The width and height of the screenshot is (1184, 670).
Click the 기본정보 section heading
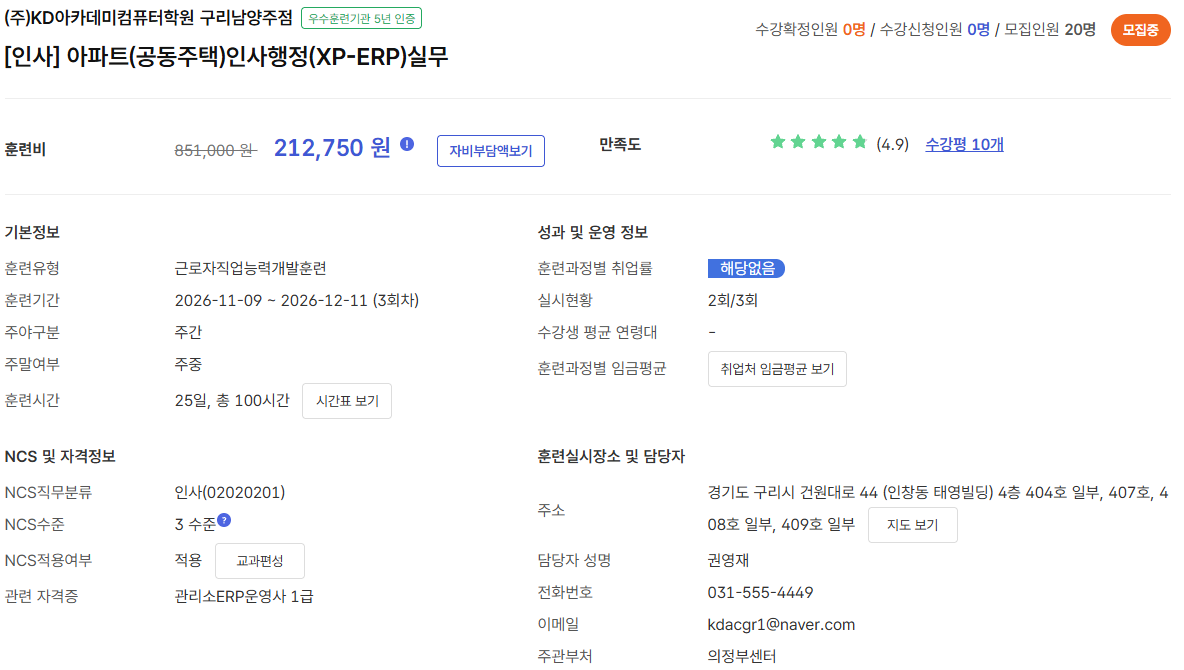coord(32,232)
